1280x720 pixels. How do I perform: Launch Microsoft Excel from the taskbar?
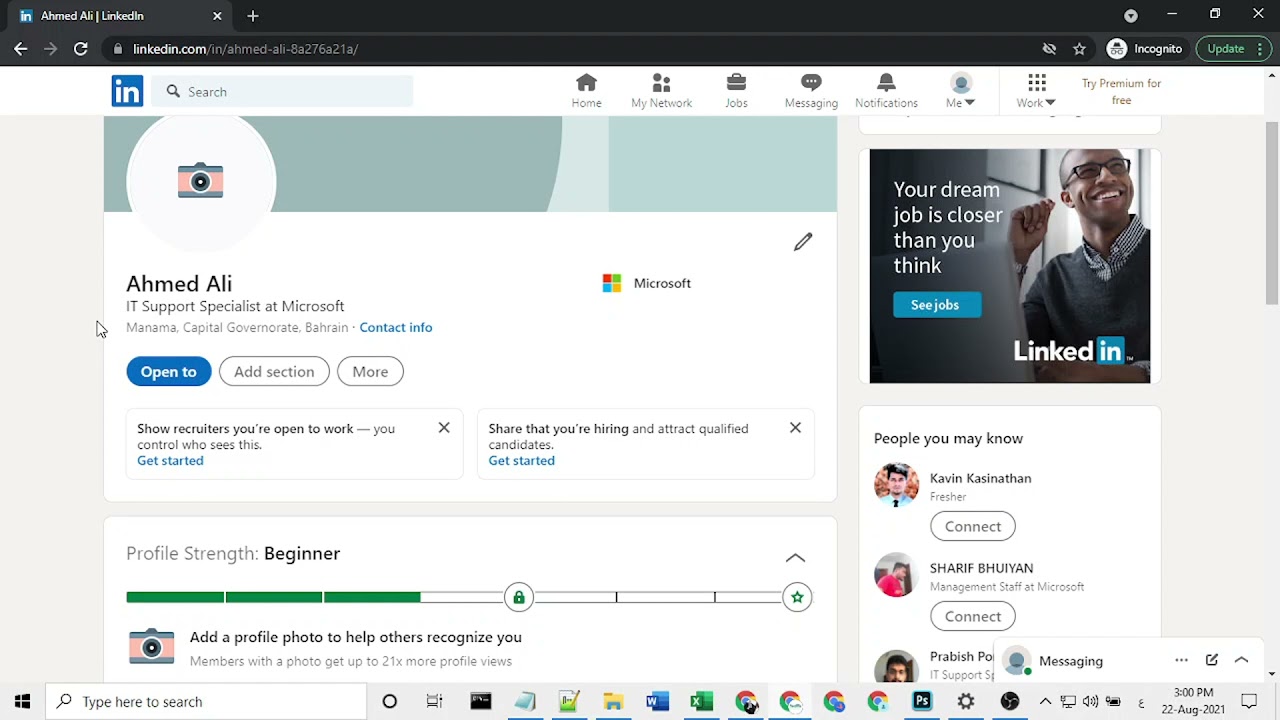click(701, 701)
